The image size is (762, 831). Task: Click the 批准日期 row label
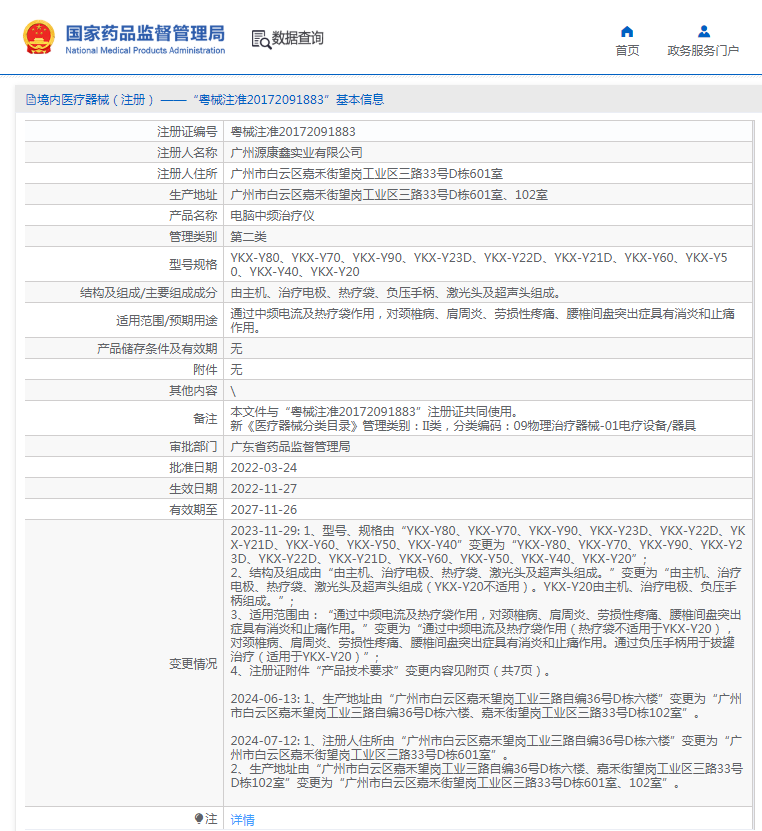[x=193, y=468]
